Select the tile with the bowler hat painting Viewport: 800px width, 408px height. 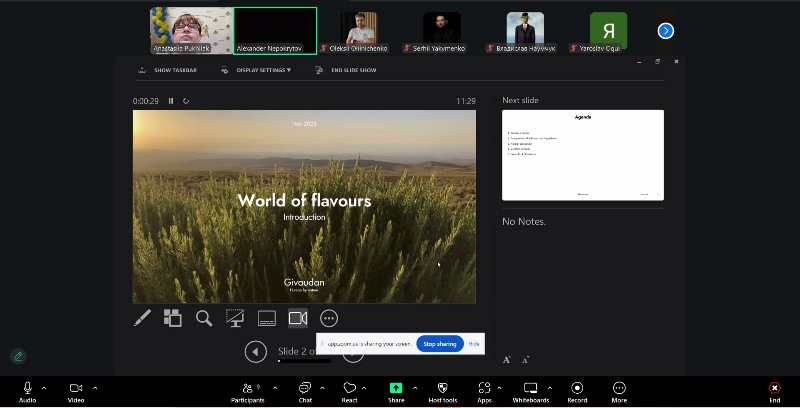525,31
